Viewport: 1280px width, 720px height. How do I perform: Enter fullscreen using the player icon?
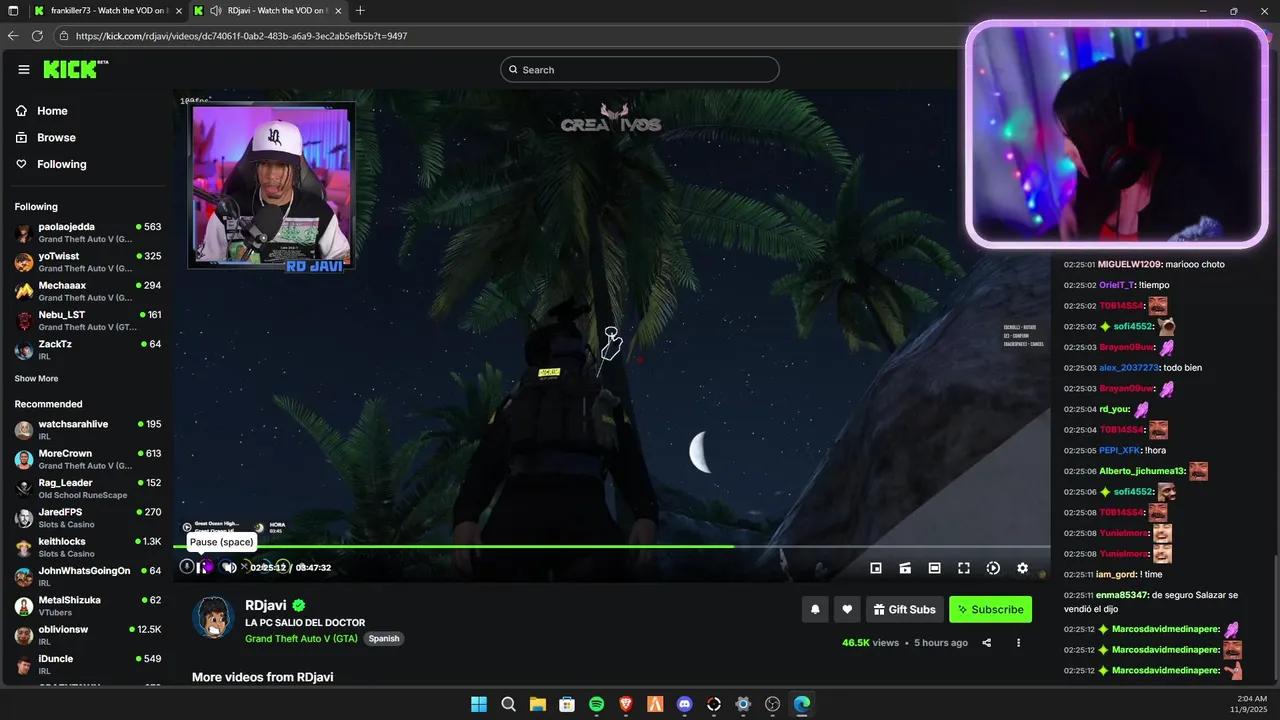(963, 567)
